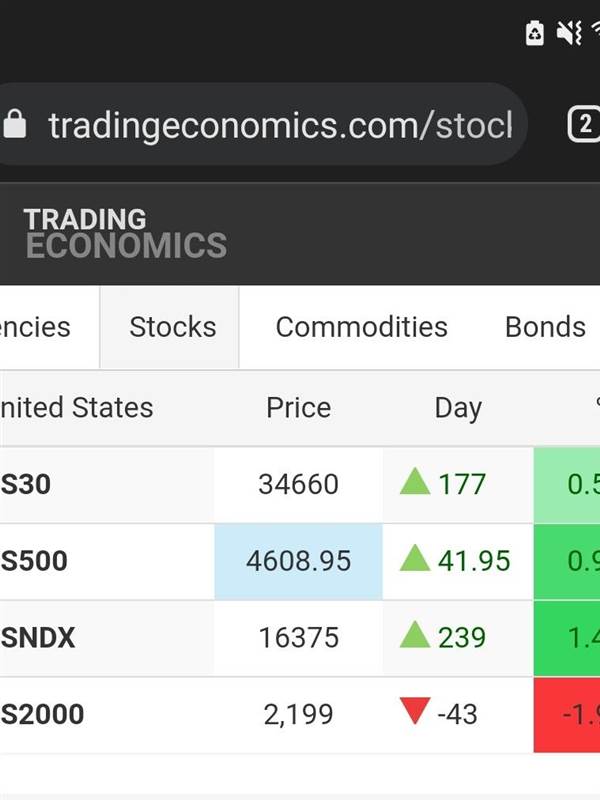The height and width of the screenshot is (800, 600).
Task: Open the US500 index link
Action: (34, 561)
